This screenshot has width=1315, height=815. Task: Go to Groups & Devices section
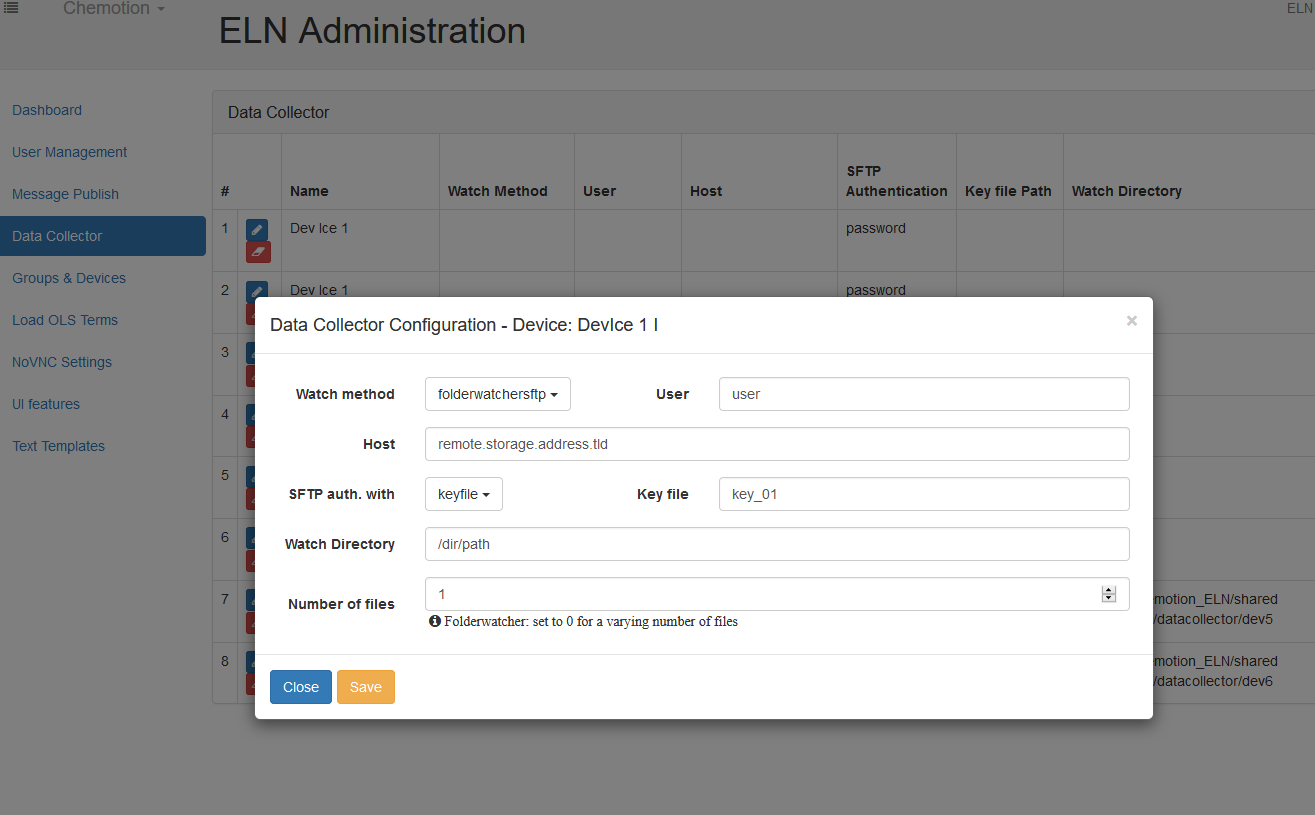pyautogui.click(x=69, y=278)
